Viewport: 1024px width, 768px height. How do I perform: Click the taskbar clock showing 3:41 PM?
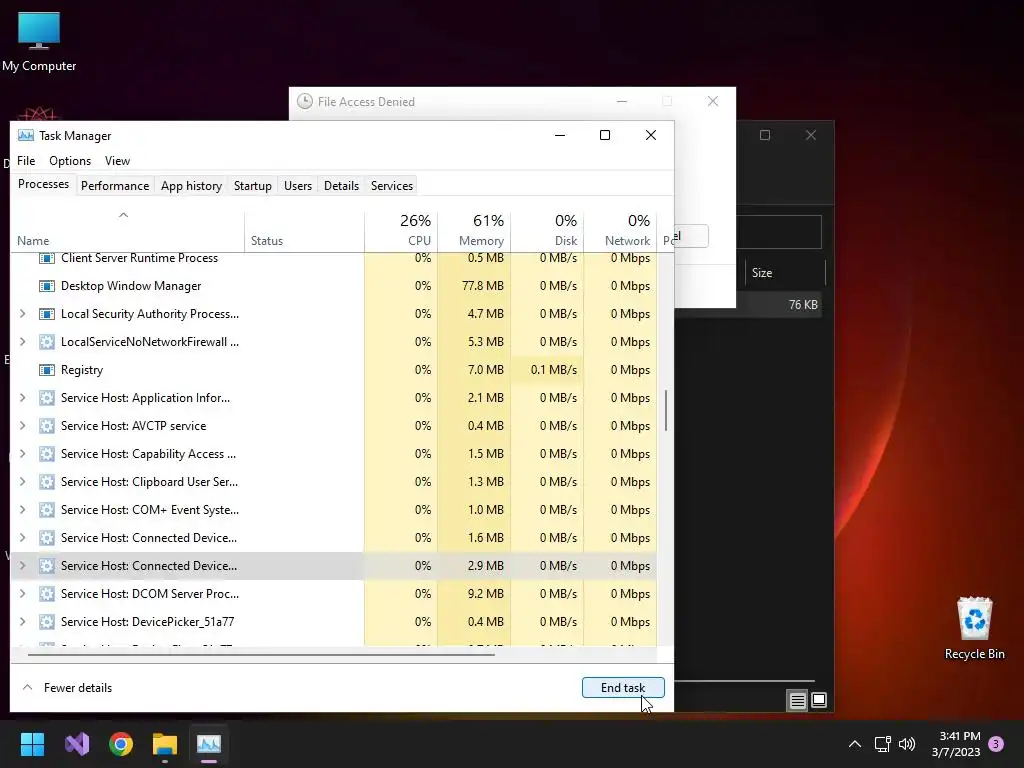(x=956, y=744)
